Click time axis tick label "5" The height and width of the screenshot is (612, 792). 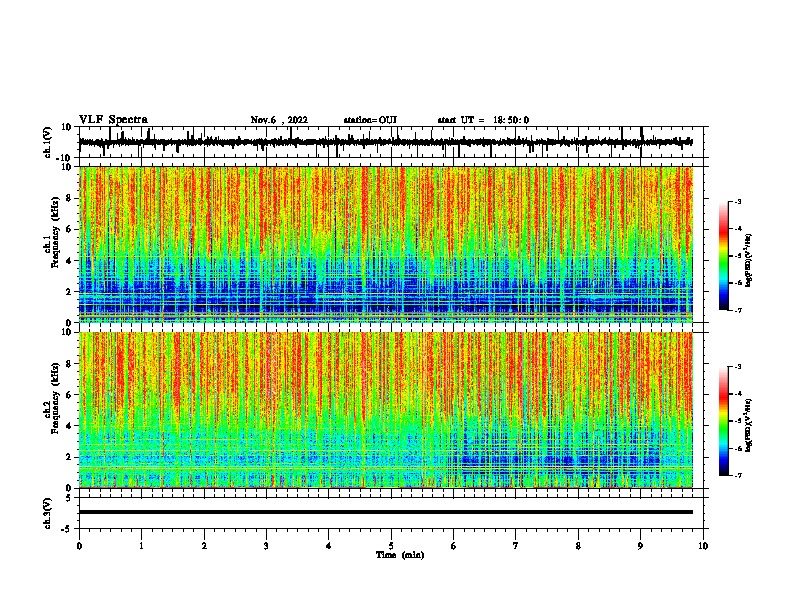click(x=391, y=546)
